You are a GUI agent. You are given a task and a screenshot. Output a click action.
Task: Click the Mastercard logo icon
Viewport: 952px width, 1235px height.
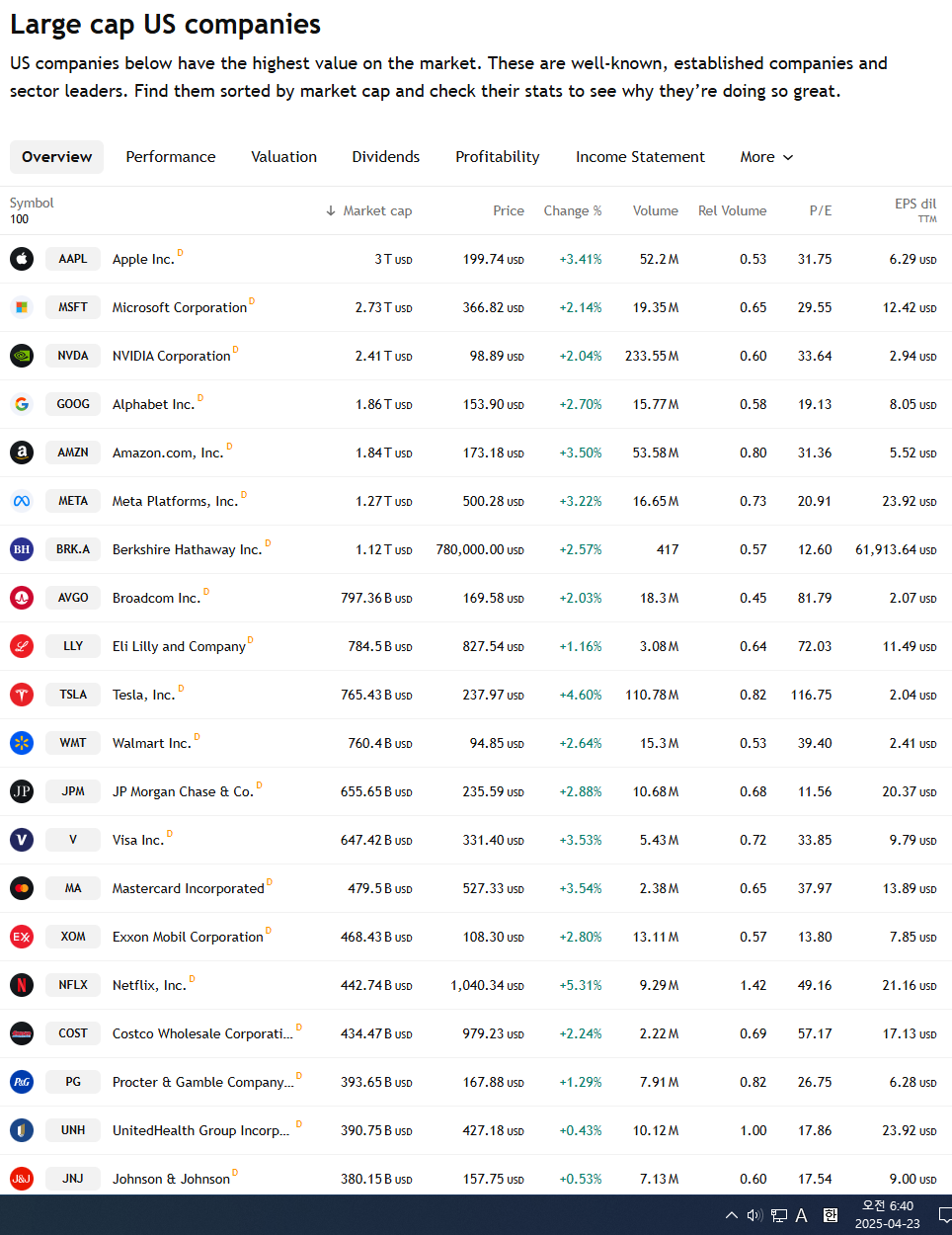coord(22,888)
